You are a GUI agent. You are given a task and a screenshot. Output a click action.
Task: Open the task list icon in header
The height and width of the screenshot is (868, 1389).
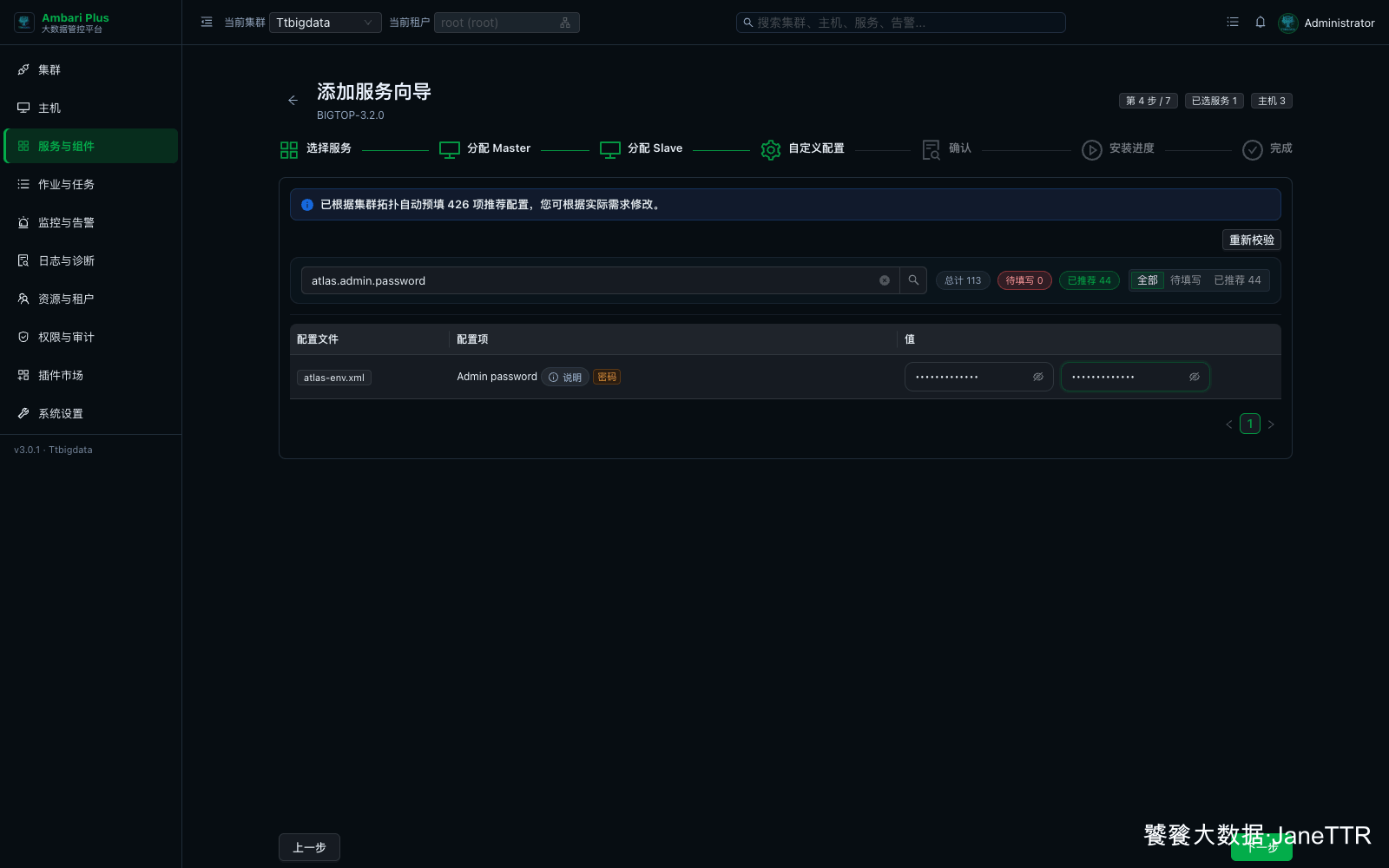(1233, 23)
